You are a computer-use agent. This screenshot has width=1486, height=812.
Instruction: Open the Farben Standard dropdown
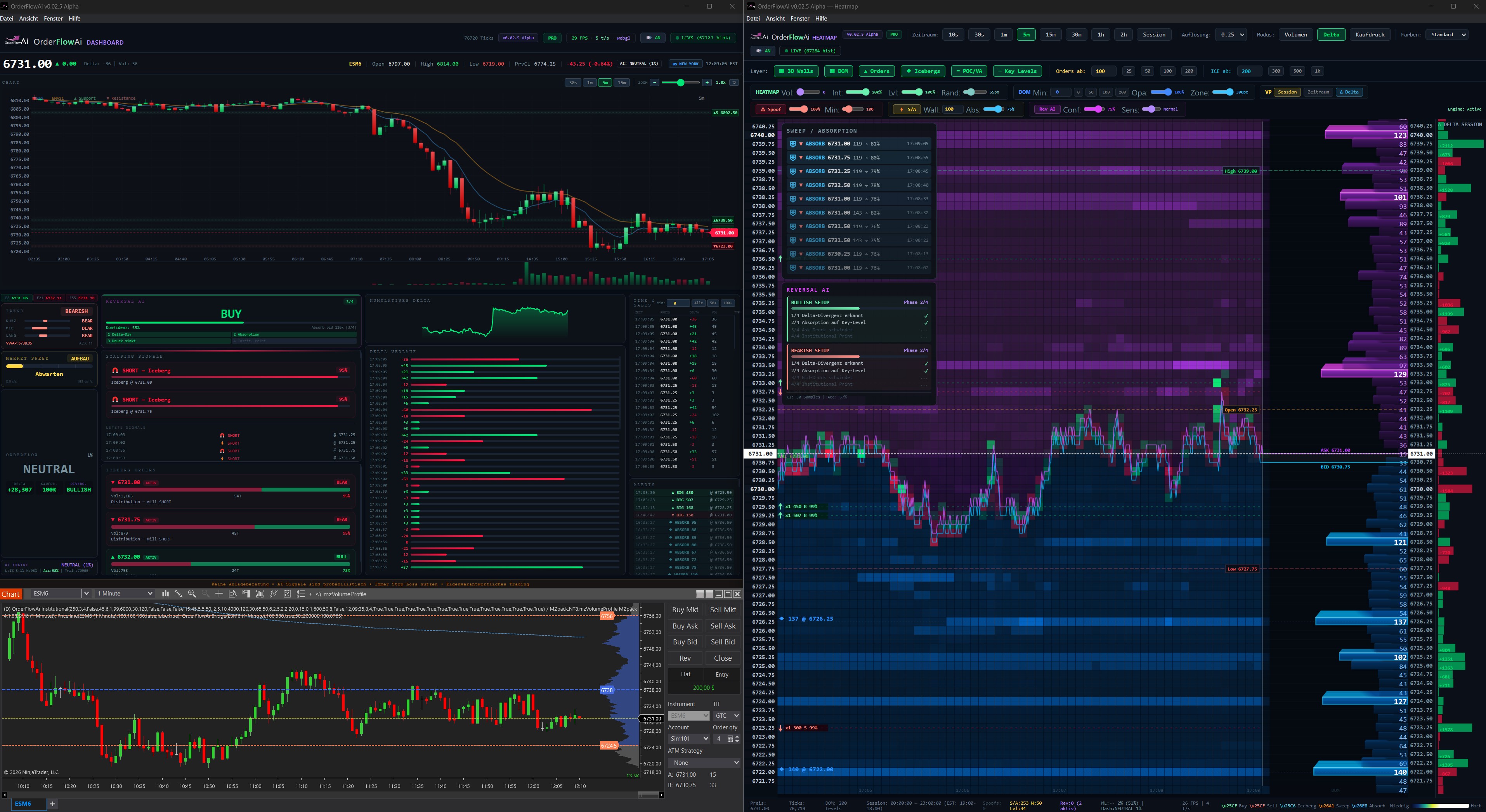coord(1447,35)
